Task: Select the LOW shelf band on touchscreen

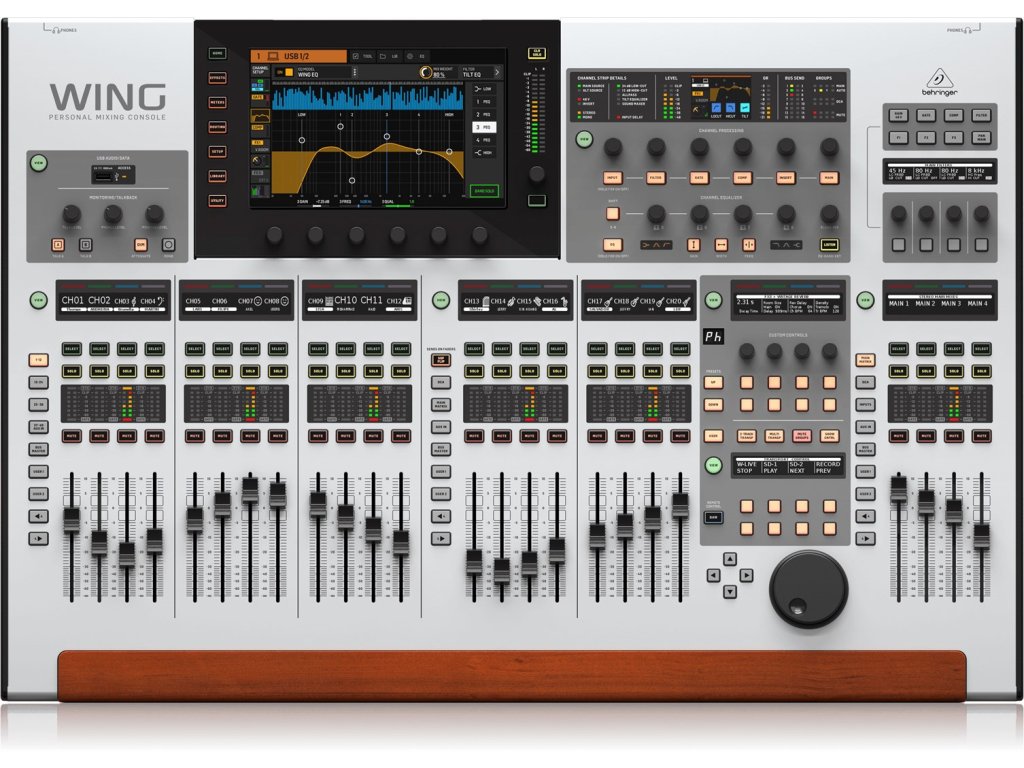Action: coord(484,89)
